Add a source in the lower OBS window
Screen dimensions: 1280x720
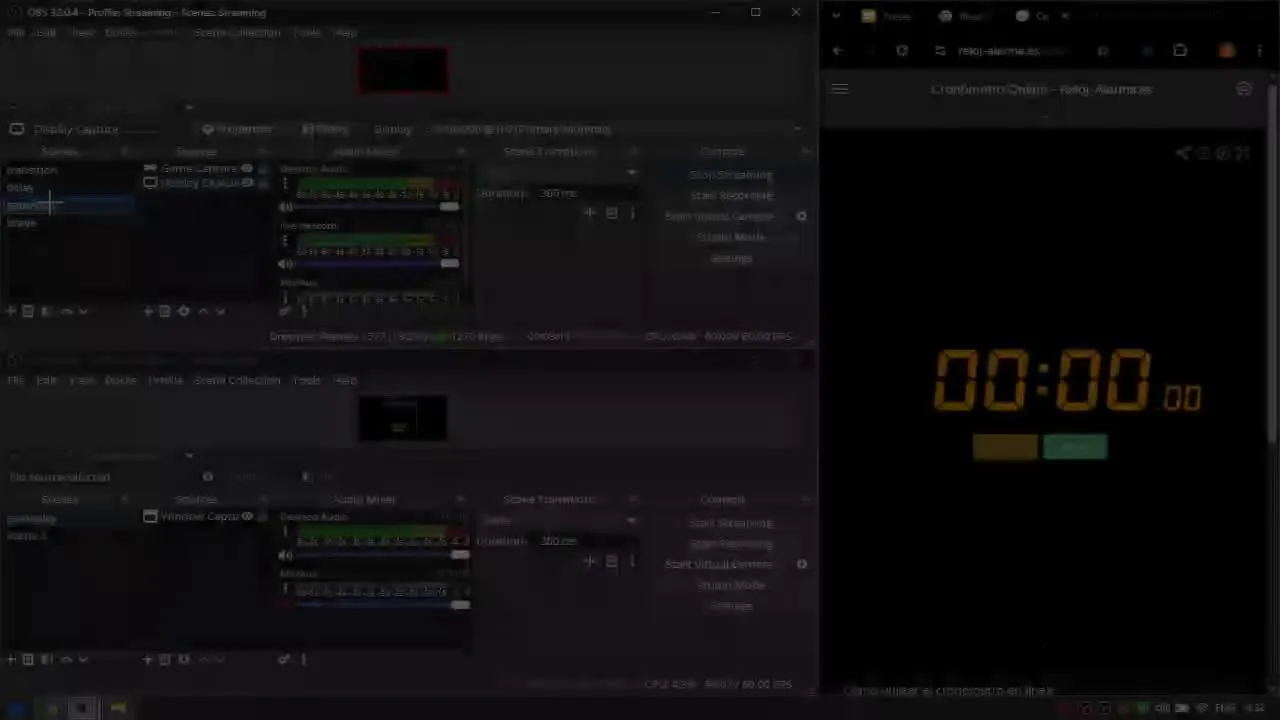click(x=148, y=659)
